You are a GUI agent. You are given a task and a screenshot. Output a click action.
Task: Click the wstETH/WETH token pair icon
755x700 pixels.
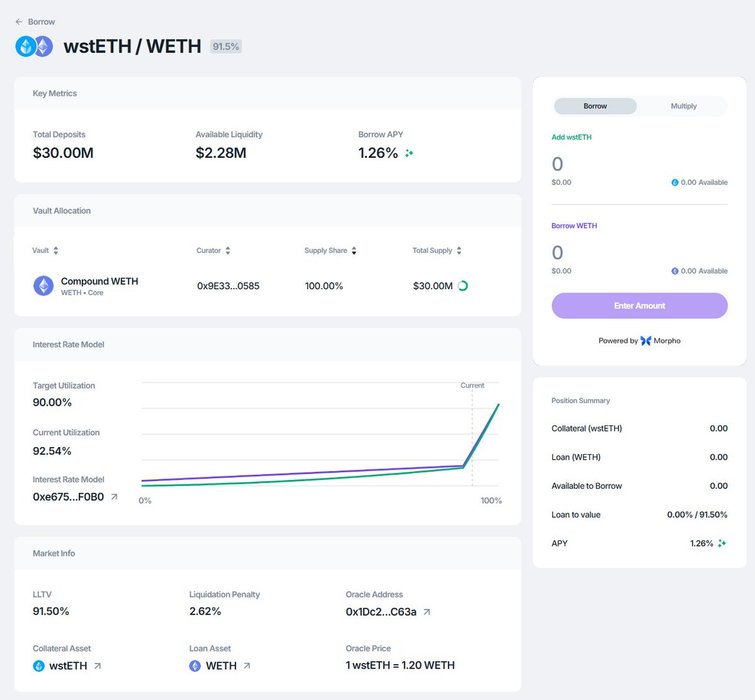34,46
